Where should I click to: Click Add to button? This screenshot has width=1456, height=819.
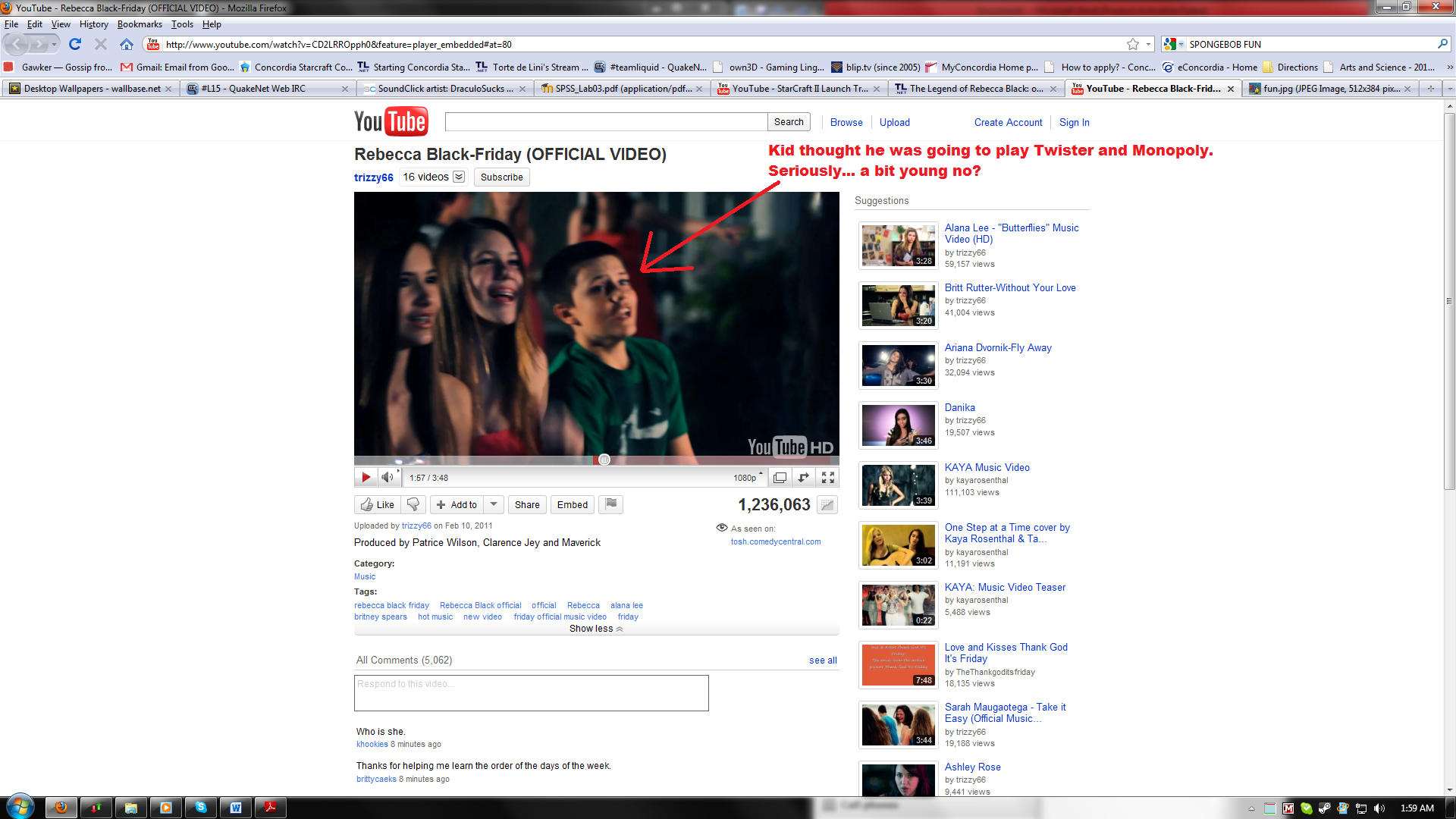(457, 504)
